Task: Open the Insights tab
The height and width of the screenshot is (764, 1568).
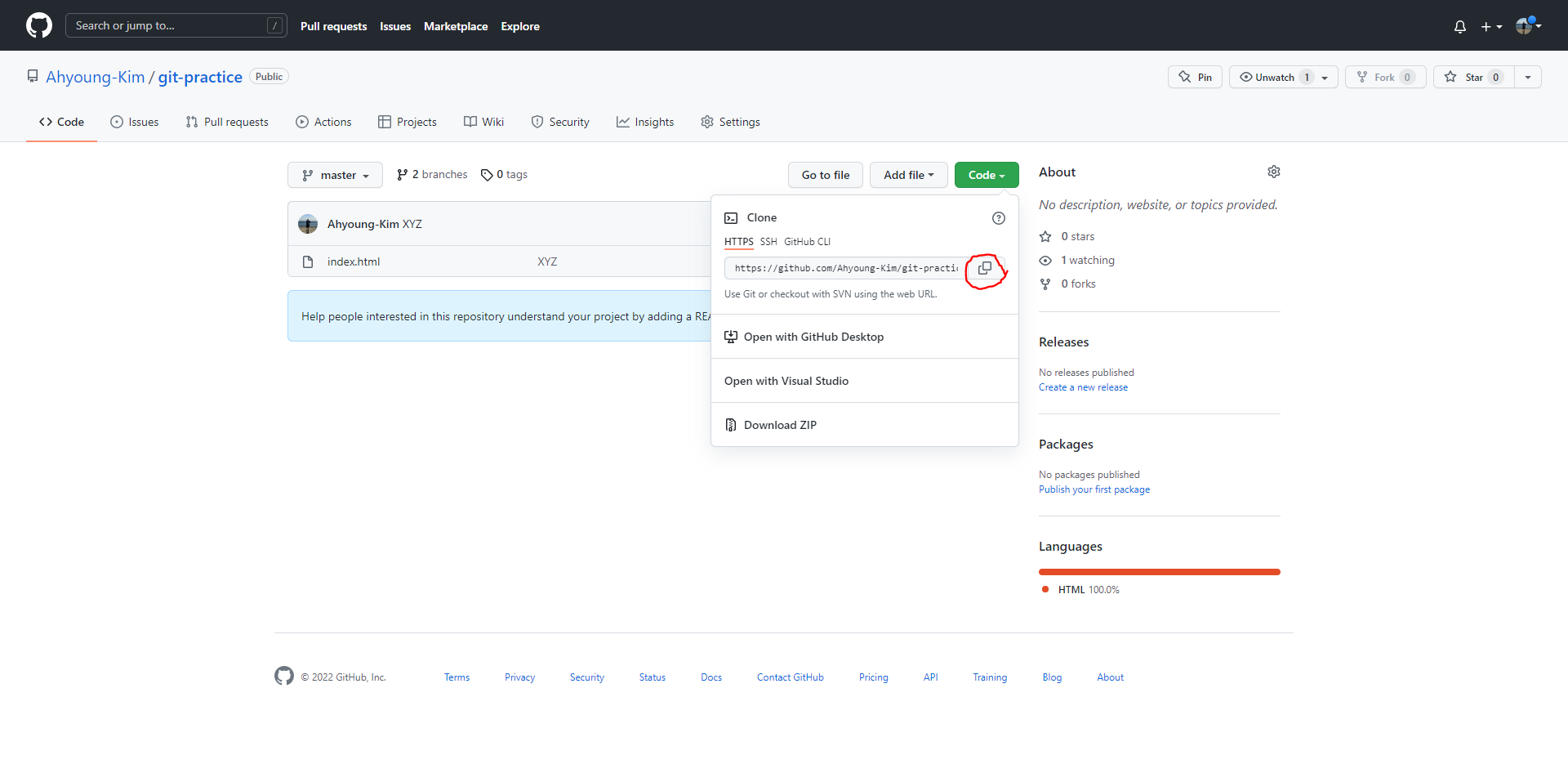Action: [x=645, y=122]
